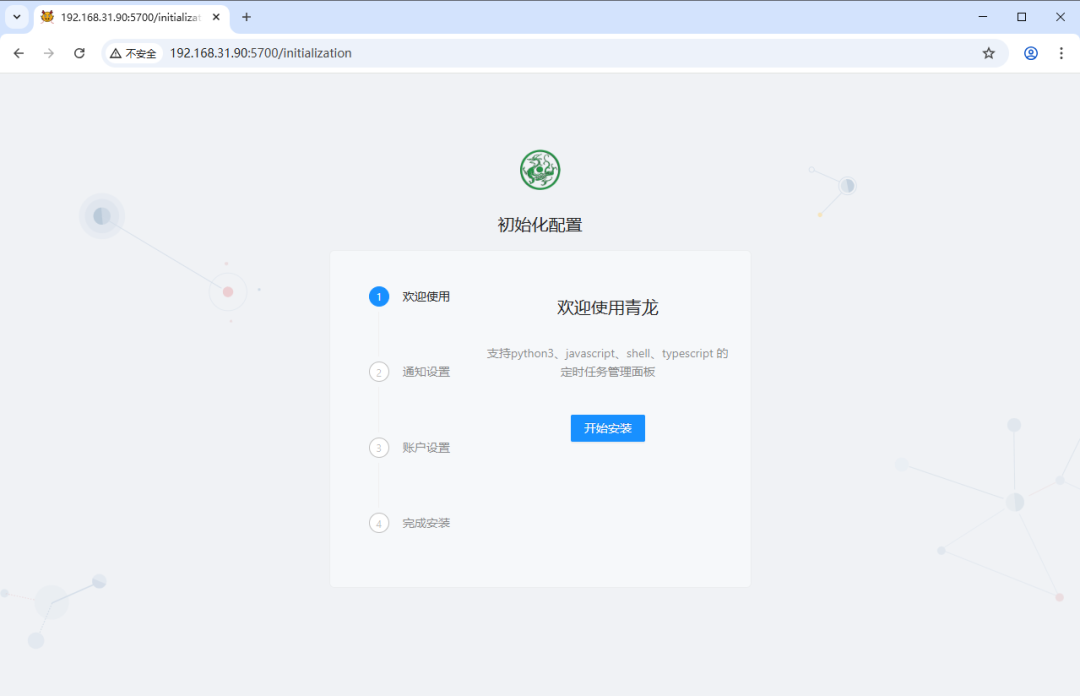Click the browser forward arrow icon
Image resolution: width=1080 pixels, height=696 pixels.
[48, 53]
